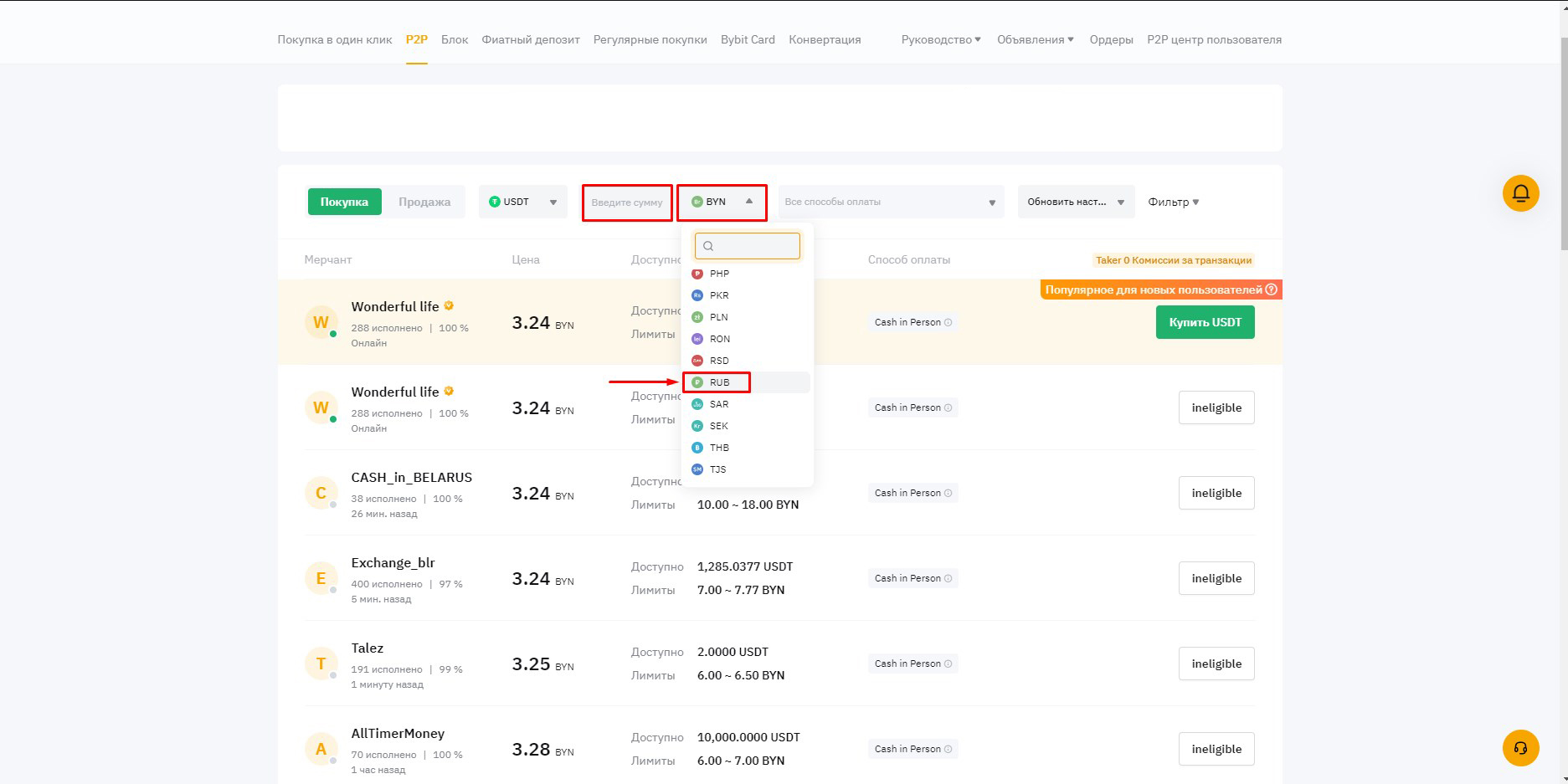Click the CASH_in_BELARUS avatar icon

pyautogui.click(x=321, y=493)
